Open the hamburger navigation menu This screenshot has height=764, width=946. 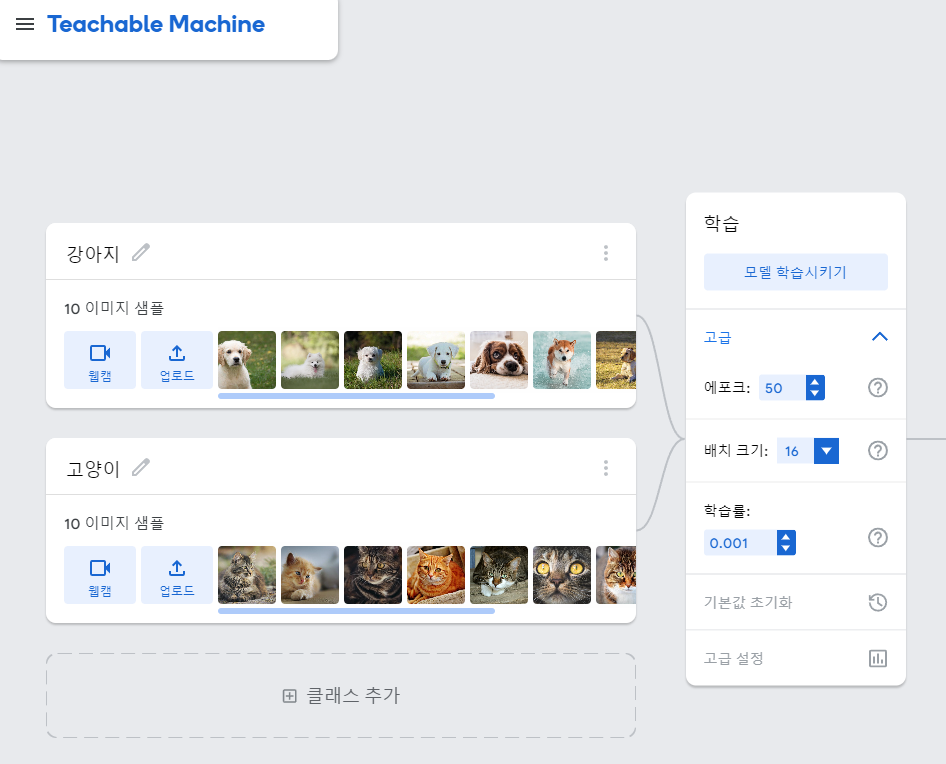tap(25, 24)
